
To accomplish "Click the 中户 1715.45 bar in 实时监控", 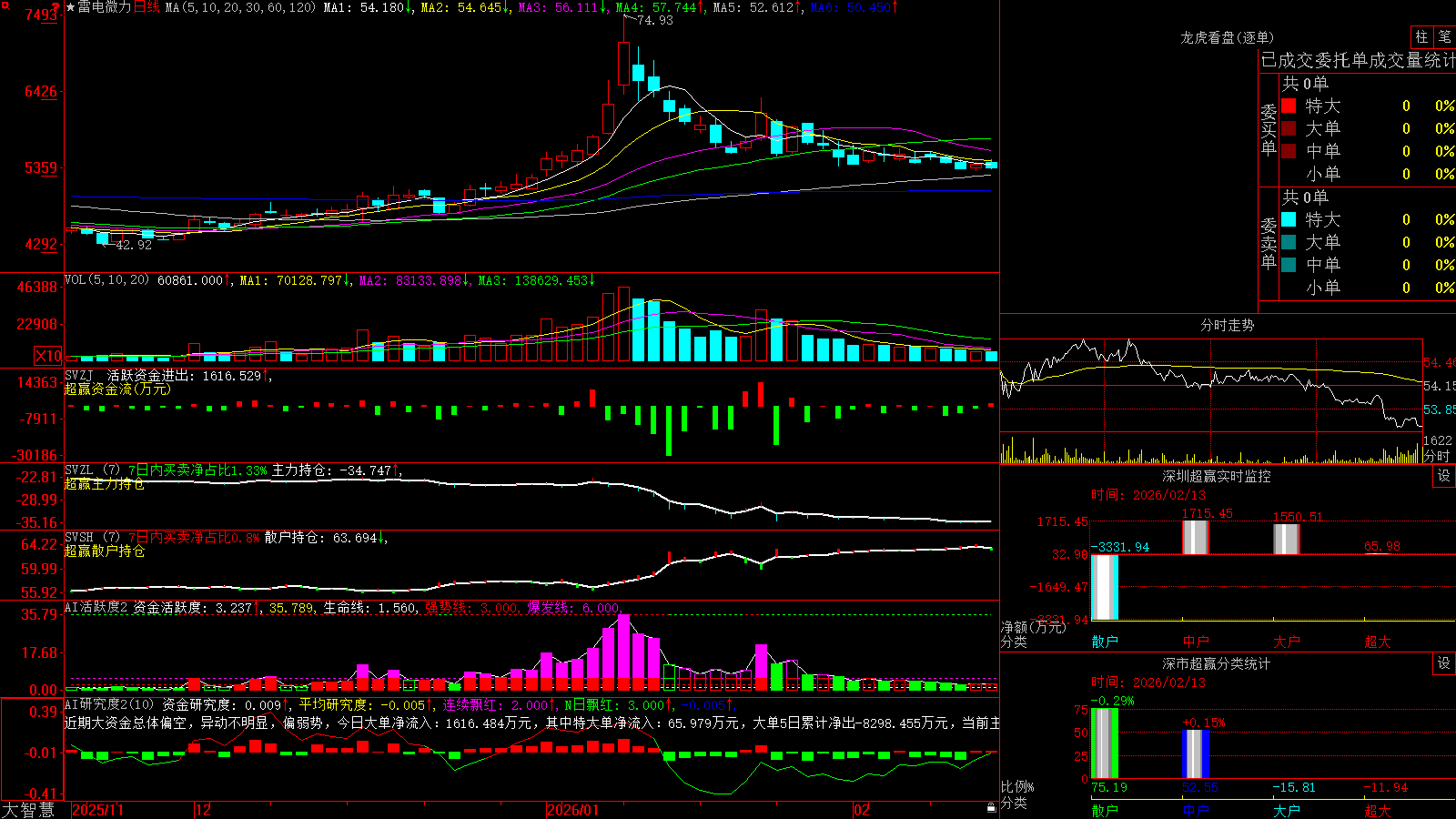I will [1196, 537].
